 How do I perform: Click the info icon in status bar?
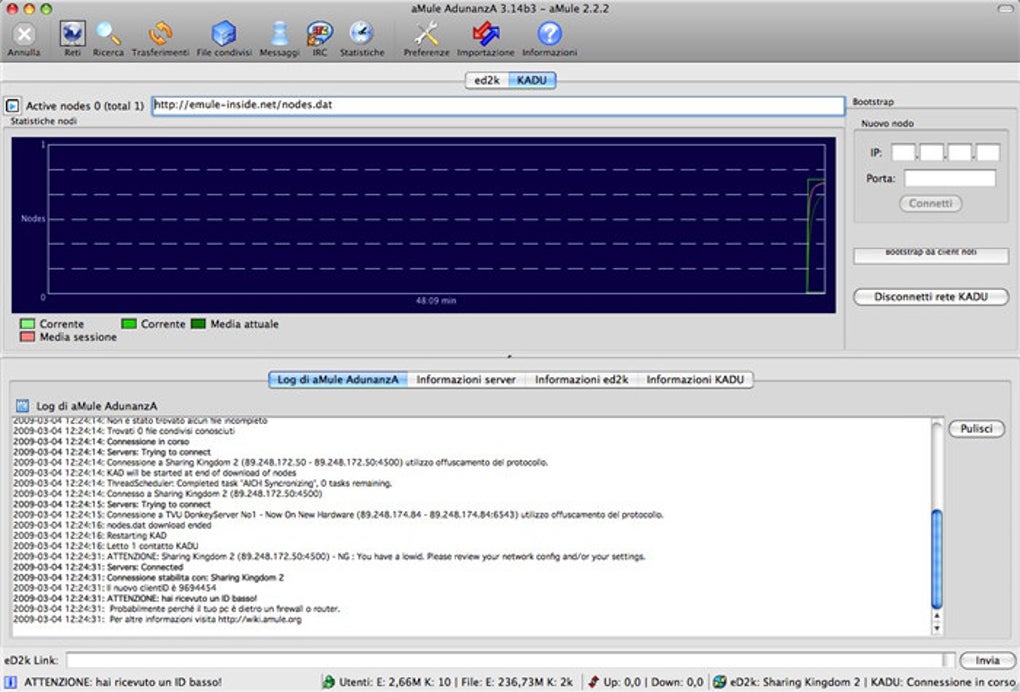click(x=10, y=682)
